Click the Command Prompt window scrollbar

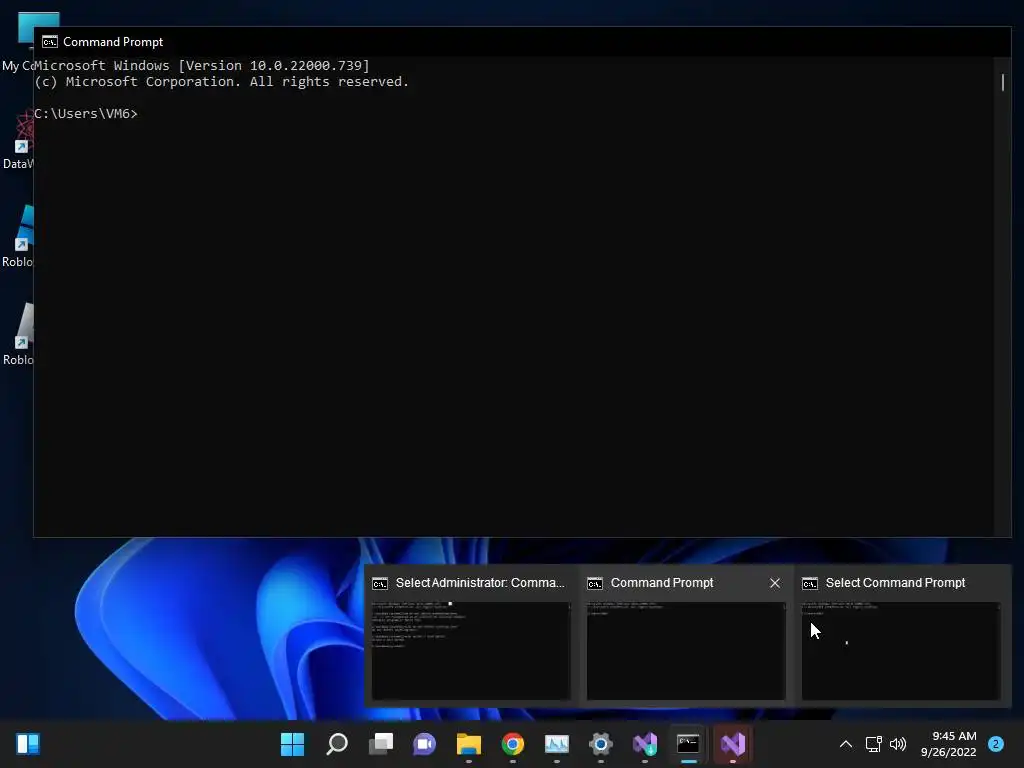[x=1002, y=296]
